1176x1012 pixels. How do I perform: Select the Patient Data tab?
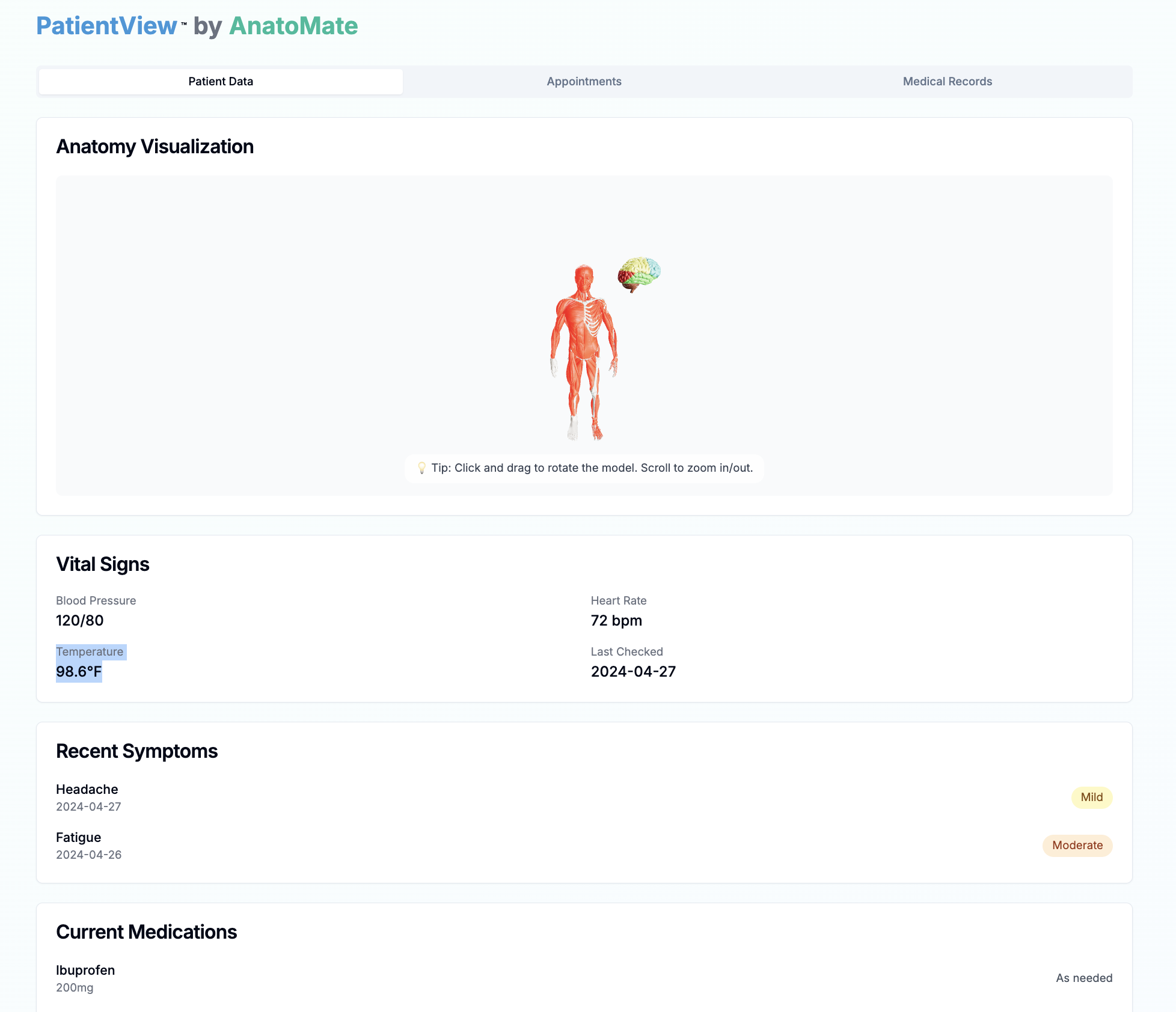pos(221,82)
